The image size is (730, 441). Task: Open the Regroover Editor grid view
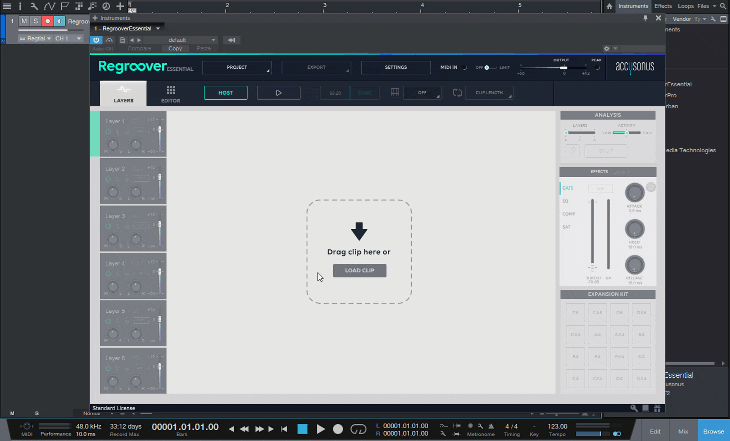coord(171,94)
